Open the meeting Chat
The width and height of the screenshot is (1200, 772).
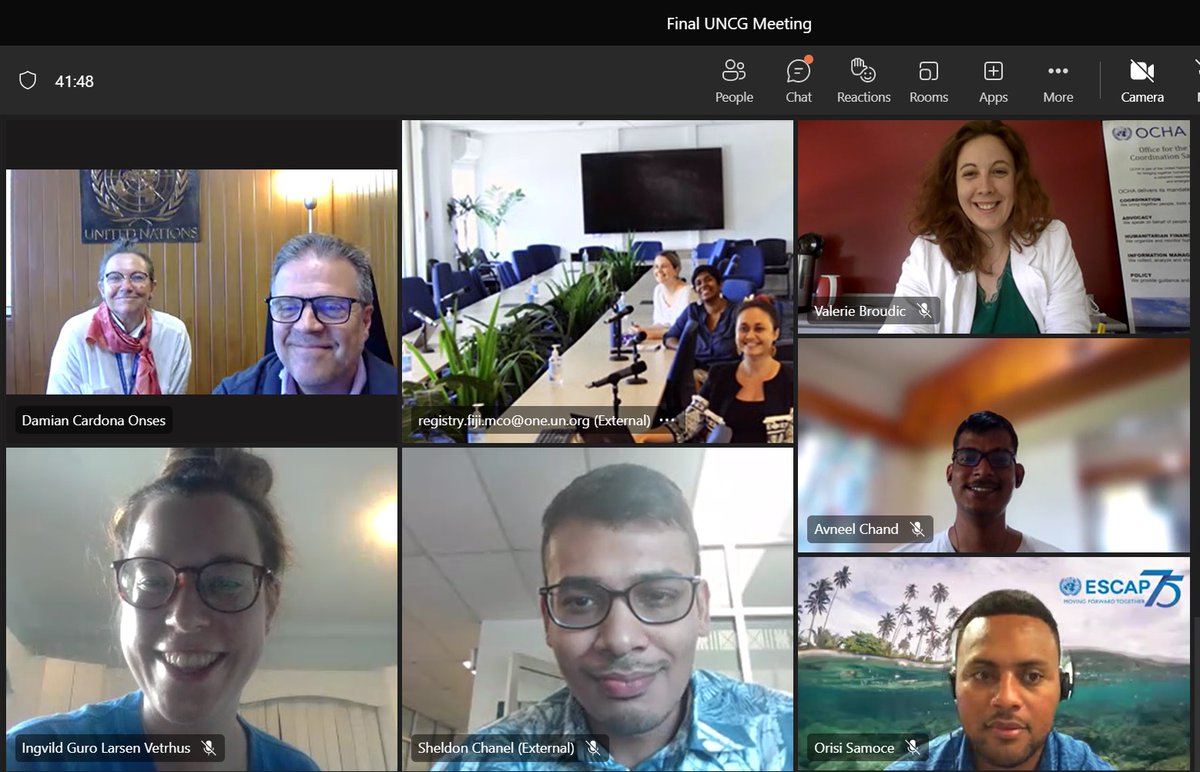coord(799,81)
